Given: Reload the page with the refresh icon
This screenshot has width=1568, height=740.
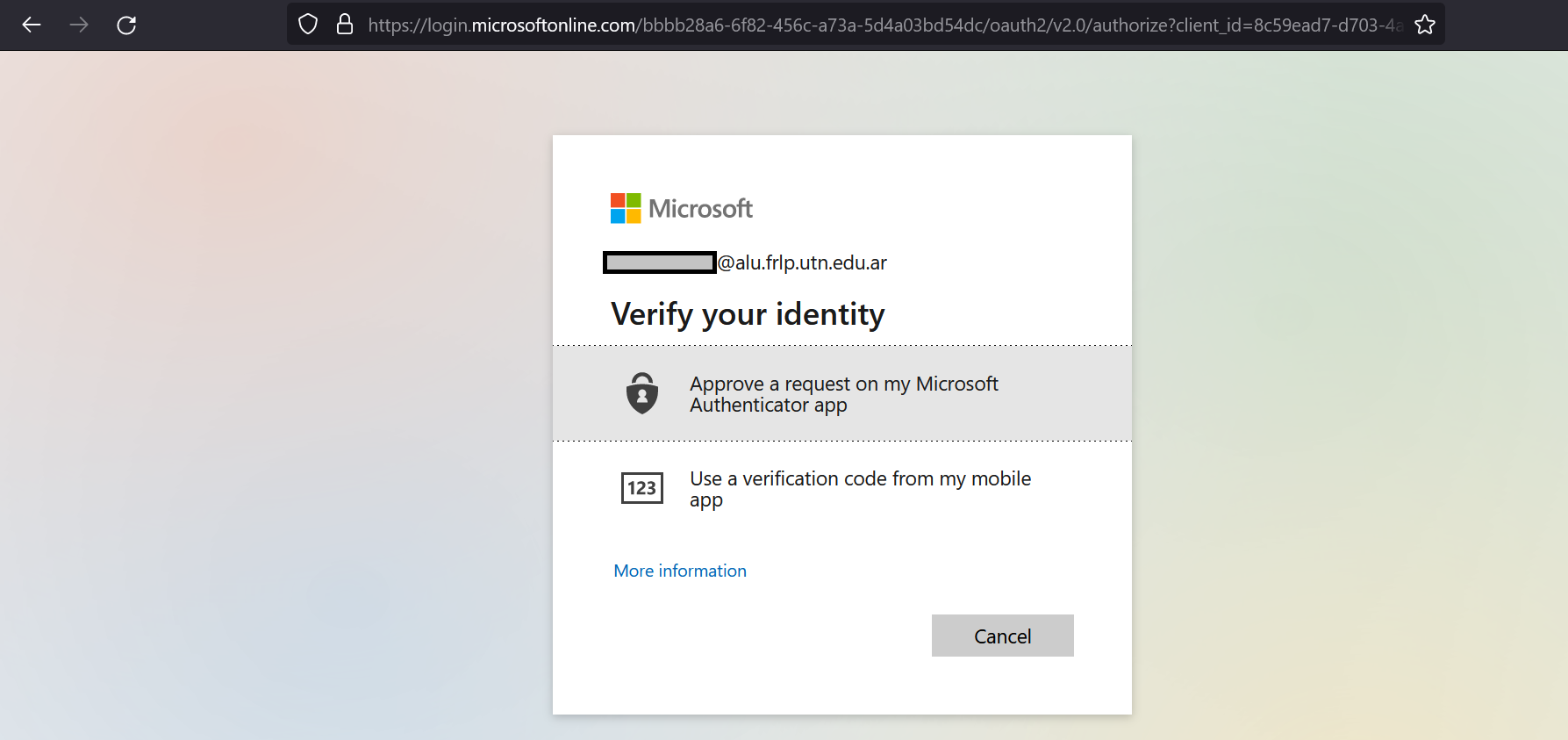Looking at the screenshot, I should click(x=126, y=25).
